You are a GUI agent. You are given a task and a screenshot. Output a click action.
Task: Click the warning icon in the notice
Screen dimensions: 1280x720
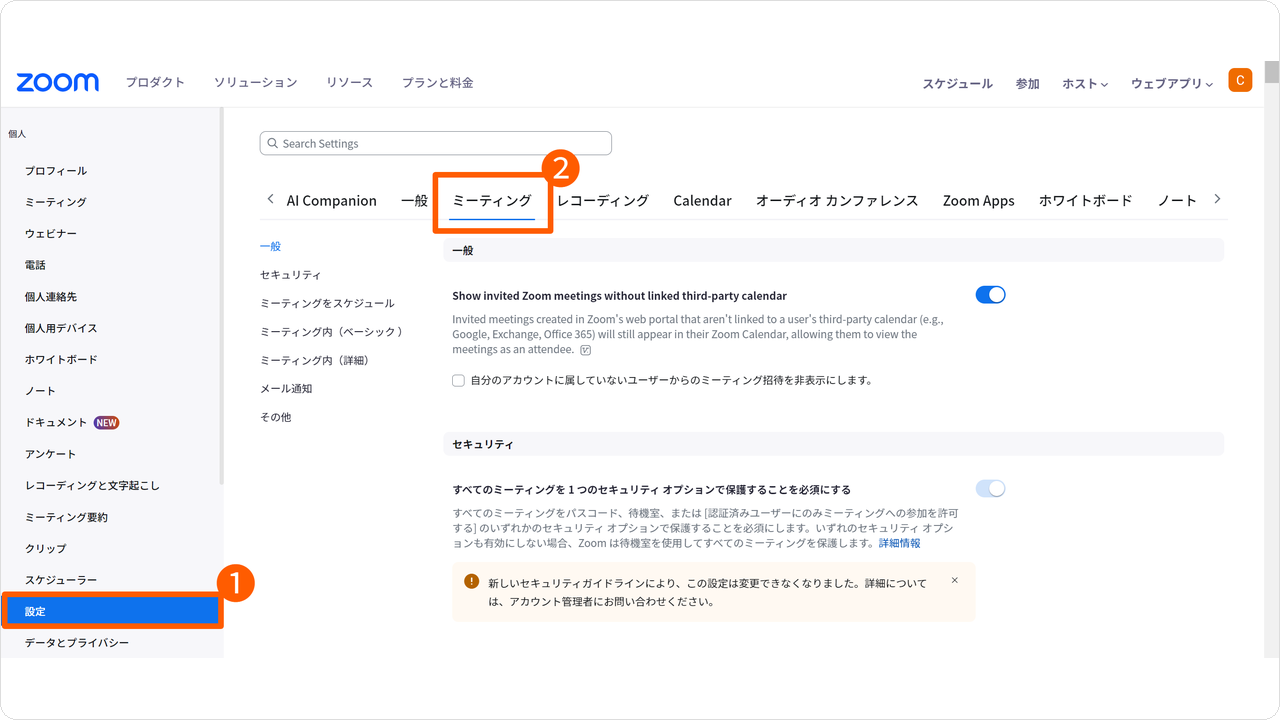click(x=471, y=582)
